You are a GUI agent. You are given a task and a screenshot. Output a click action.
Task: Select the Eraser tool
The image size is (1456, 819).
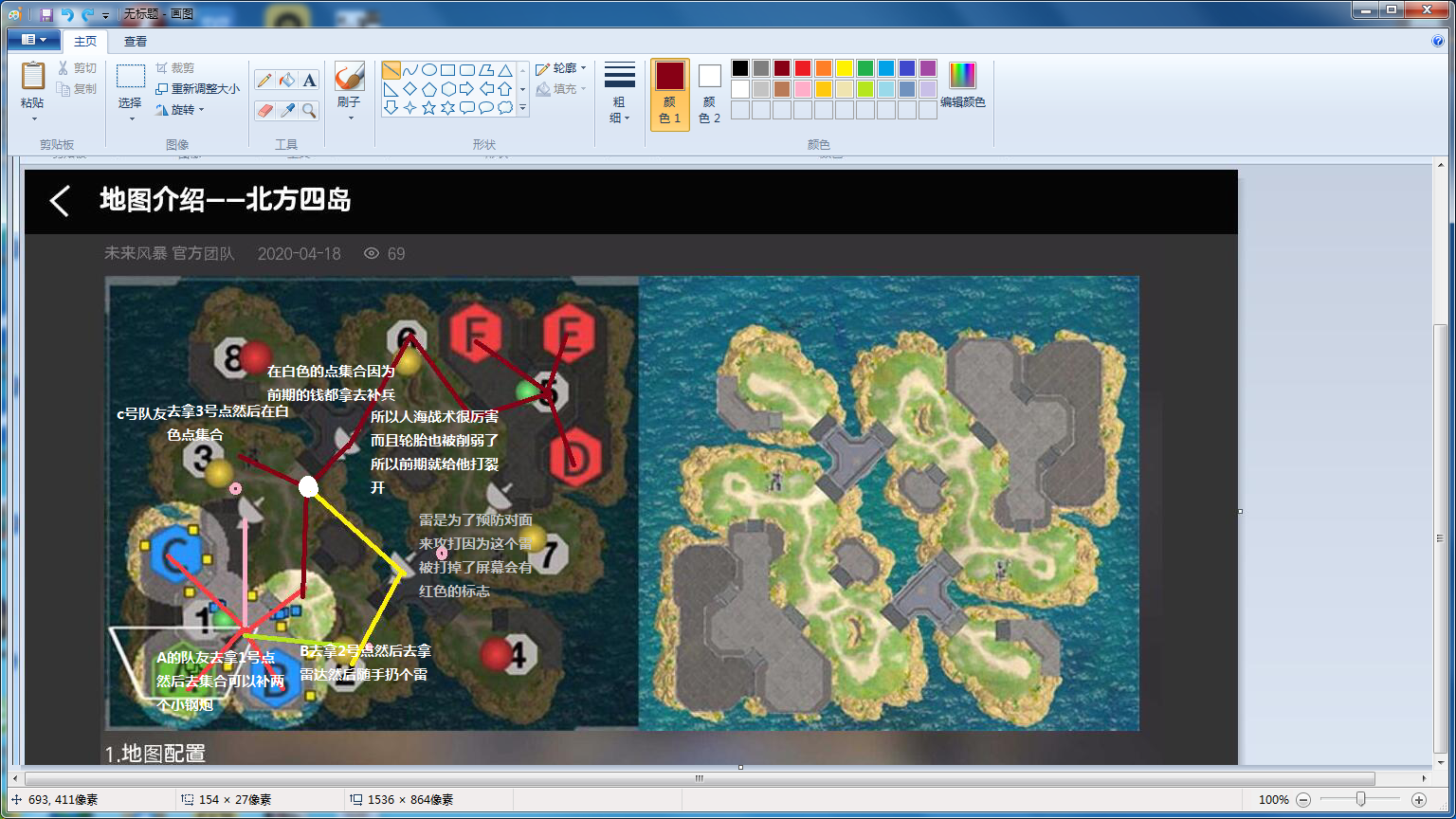click(x=264, y=111)
